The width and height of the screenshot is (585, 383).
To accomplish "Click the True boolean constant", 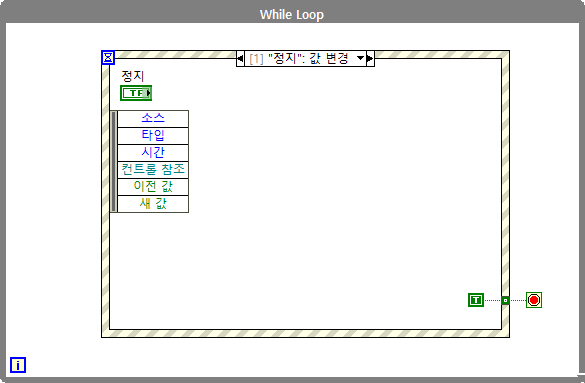I will click(476, 300).
